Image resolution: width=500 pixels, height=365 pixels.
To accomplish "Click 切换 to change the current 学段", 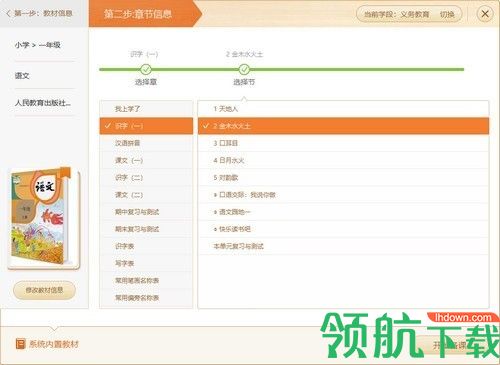I will [x=447, y=14].
